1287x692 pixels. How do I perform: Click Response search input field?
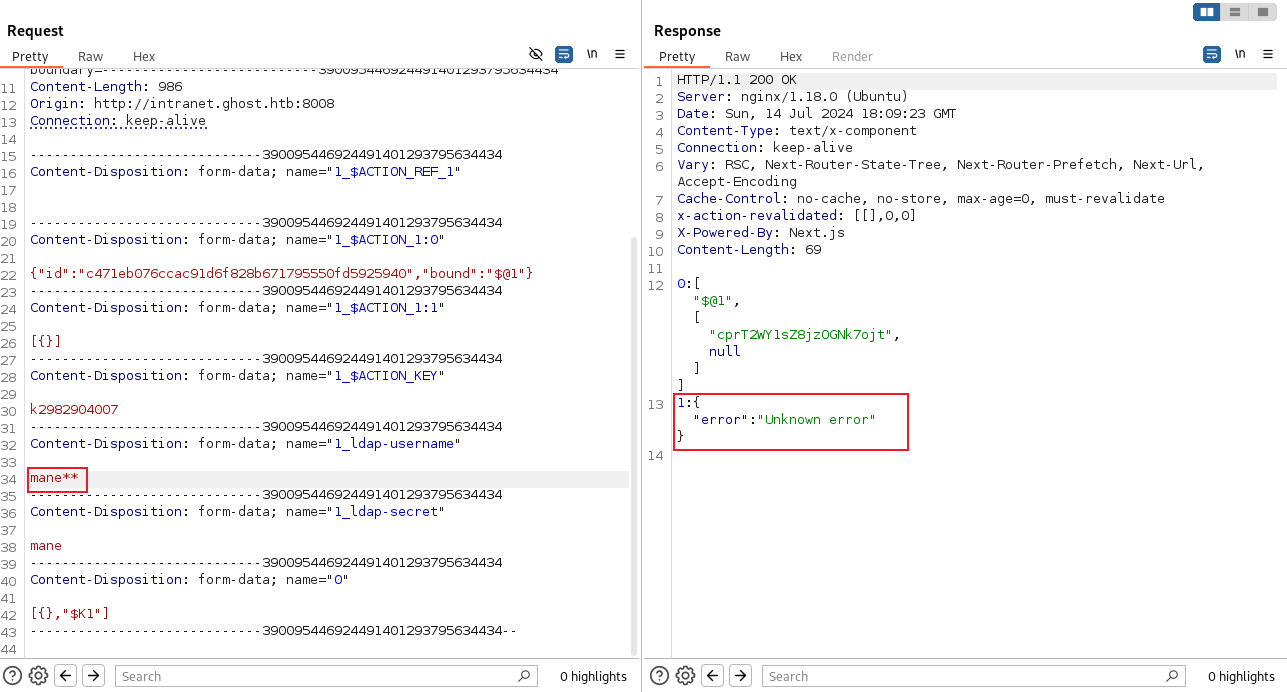point(973,676)
